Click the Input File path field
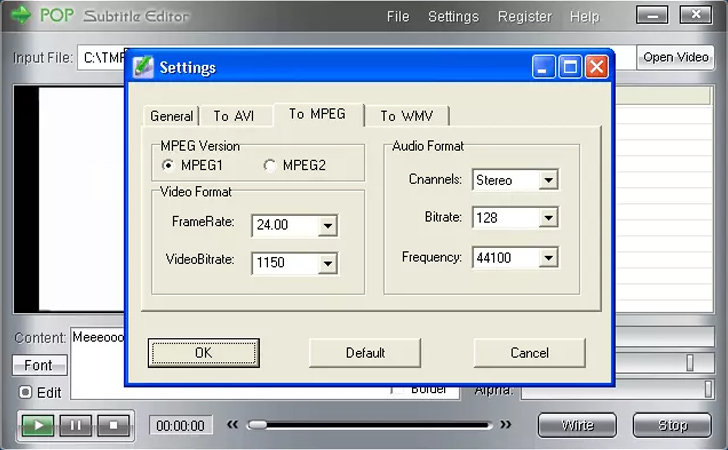Image resolution: width=728 pixels, height=450 pixels. coord(357,58)
